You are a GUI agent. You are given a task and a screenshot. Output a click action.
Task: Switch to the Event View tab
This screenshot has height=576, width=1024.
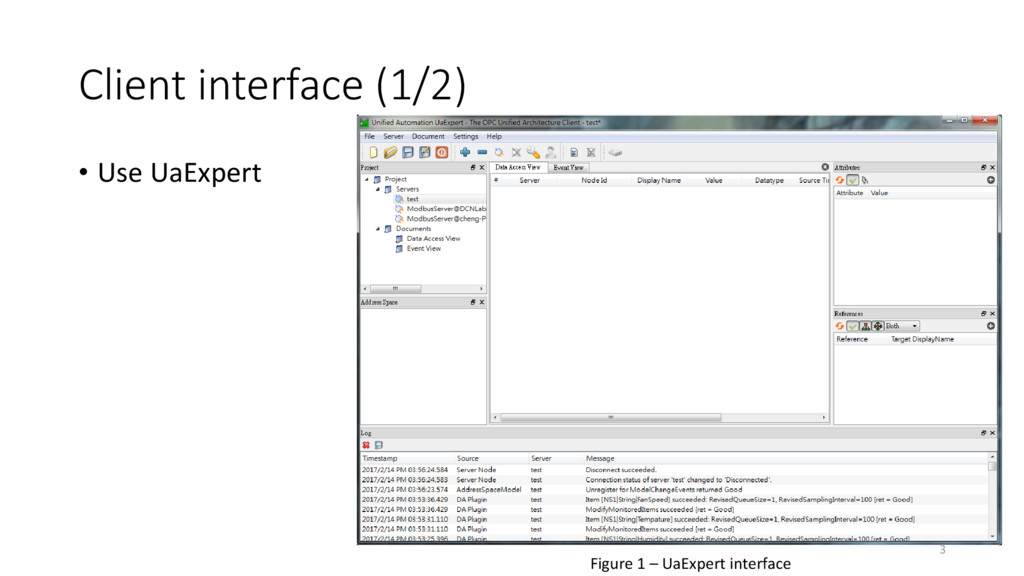coord(568,167)
